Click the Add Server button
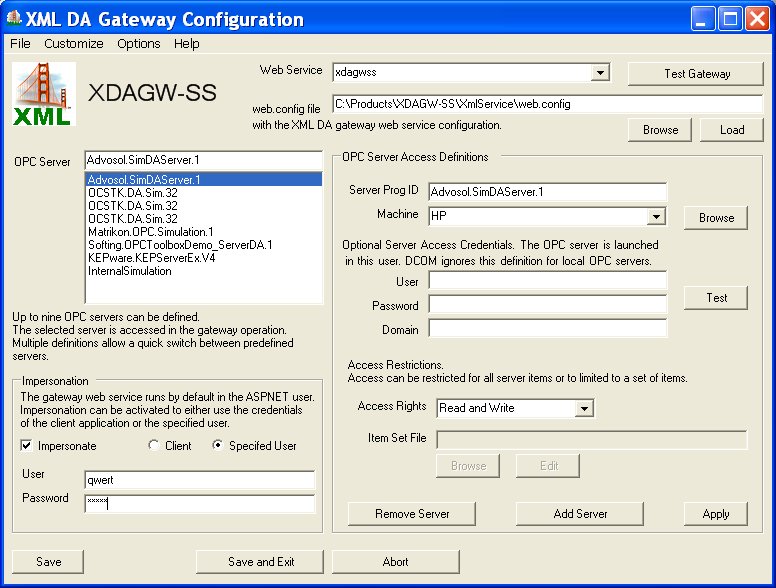The width and height of the screenshot is (776, 588). 580,514
